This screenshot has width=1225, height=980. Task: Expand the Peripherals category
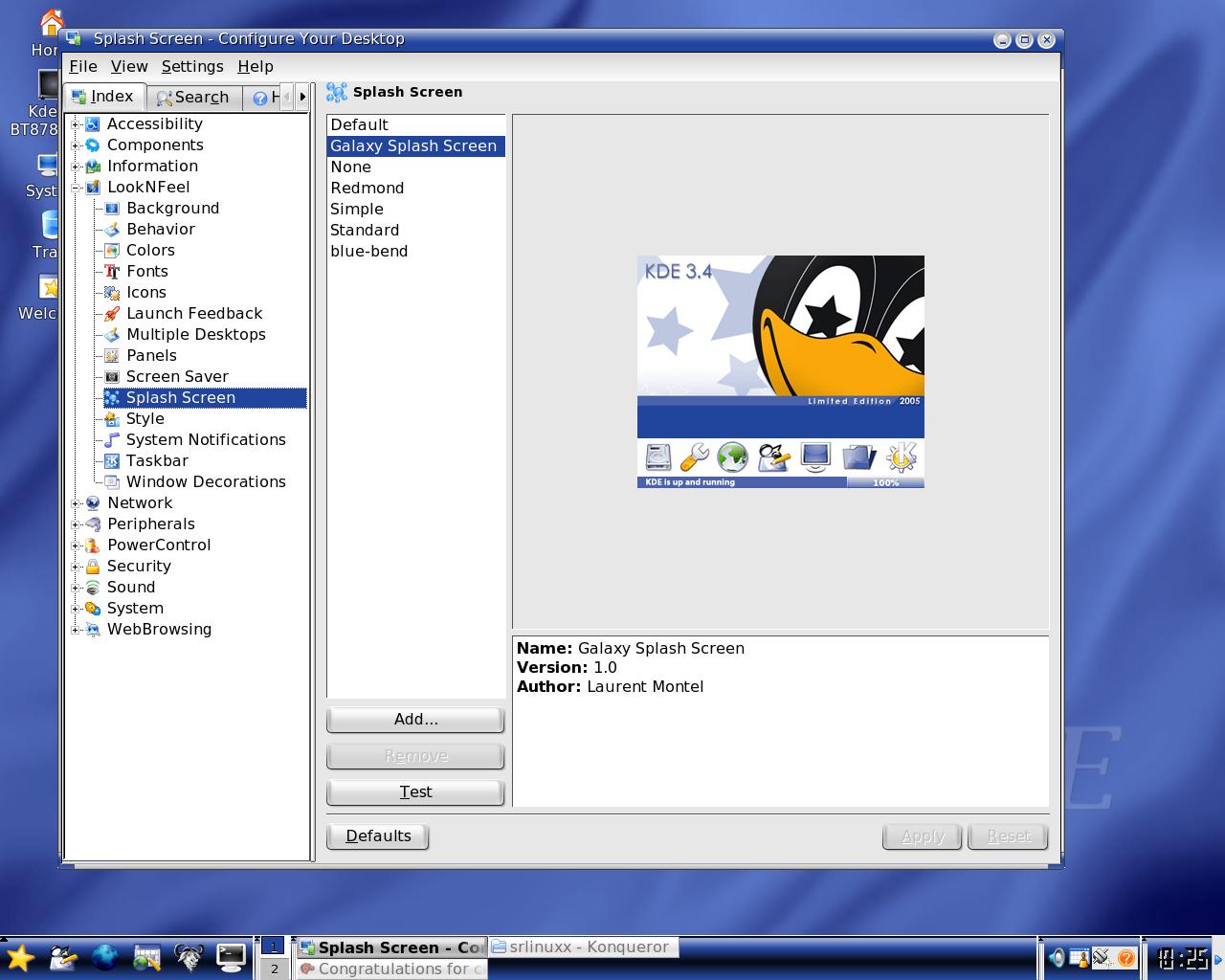pos(76,524)
